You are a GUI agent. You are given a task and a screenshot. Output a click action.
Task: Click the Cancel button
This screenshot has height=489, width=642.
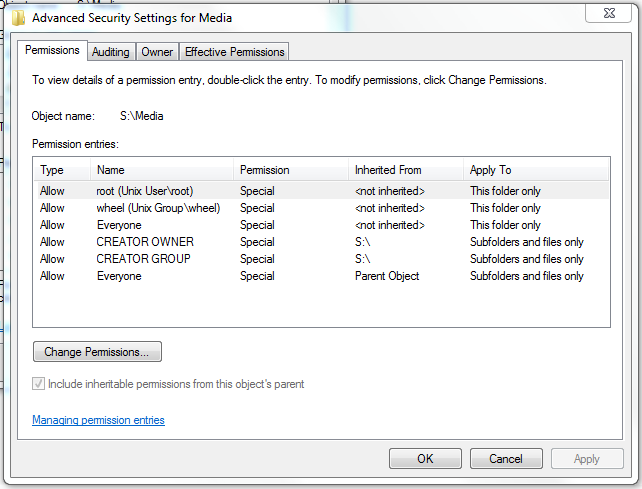[506, 458]
